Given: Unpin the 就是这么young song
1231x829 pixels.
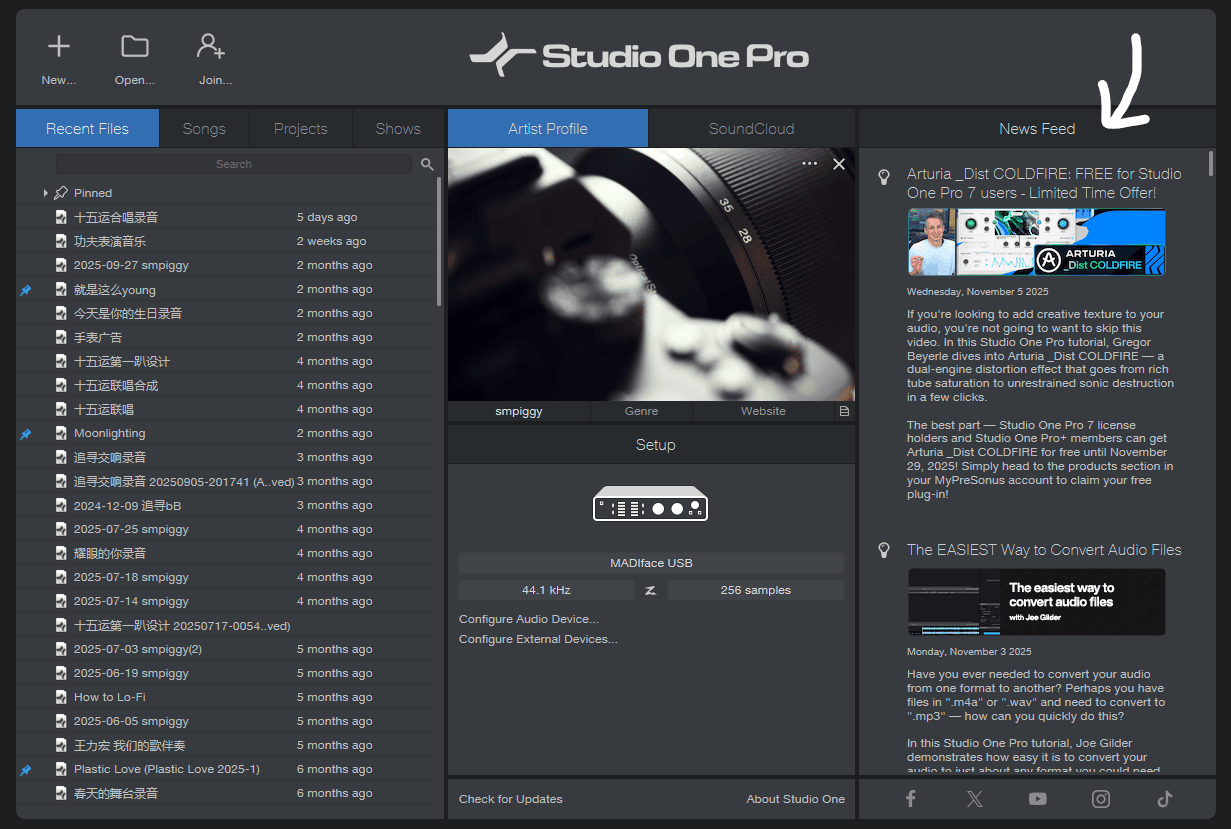Looking at the screenshot, I should 26,290.
